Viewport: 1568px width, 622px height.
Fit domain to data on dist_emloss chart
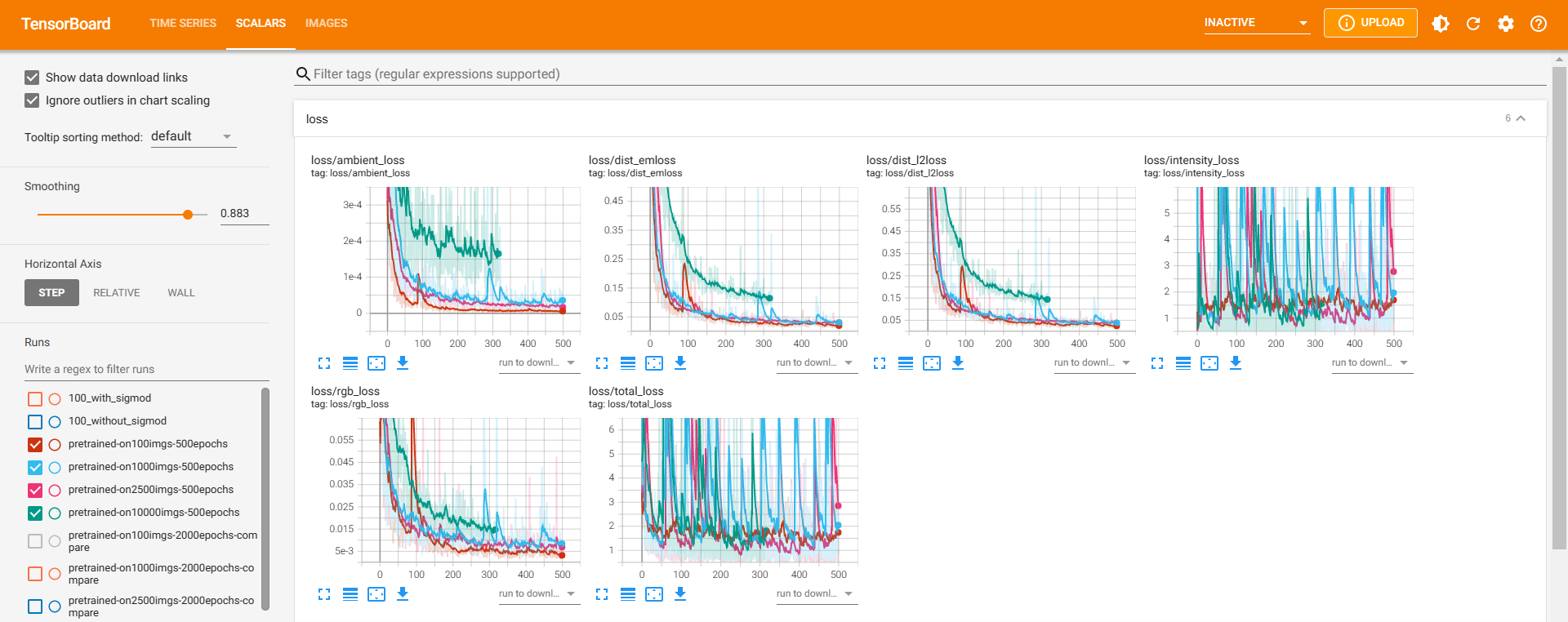coord(654,363)
